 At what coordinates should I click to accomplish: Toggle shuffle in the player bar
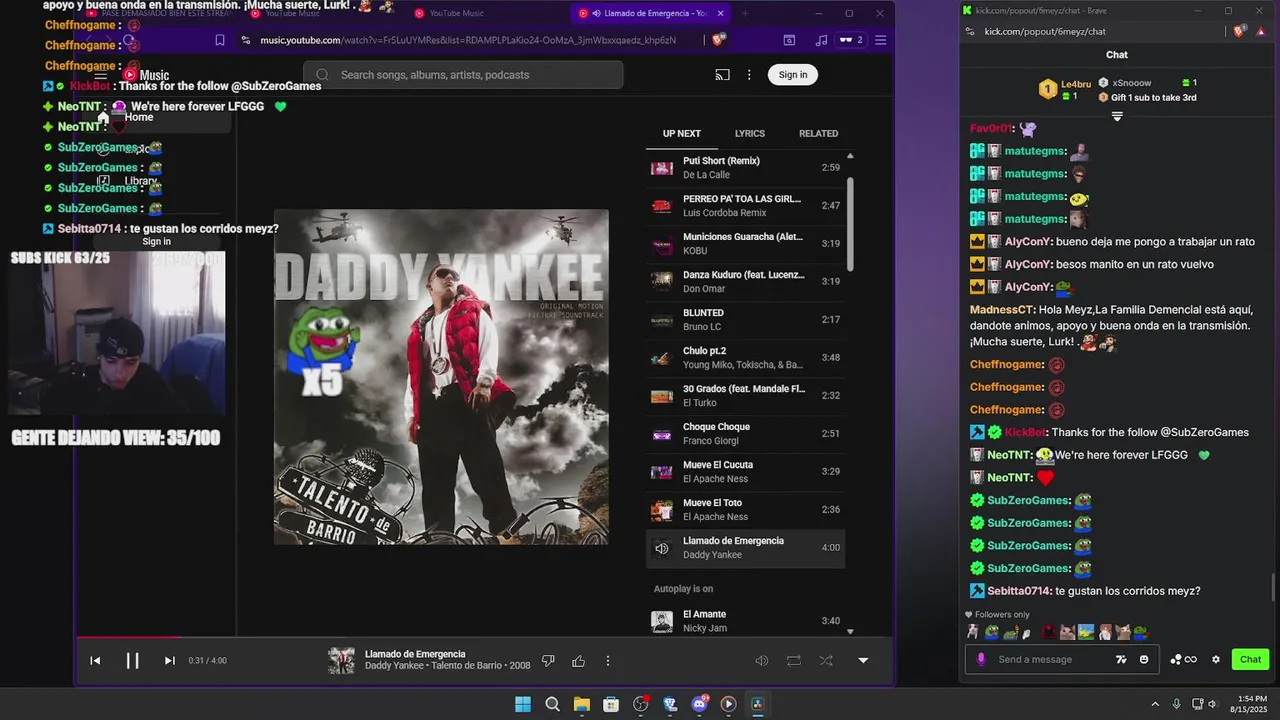[x=826, y=661]
